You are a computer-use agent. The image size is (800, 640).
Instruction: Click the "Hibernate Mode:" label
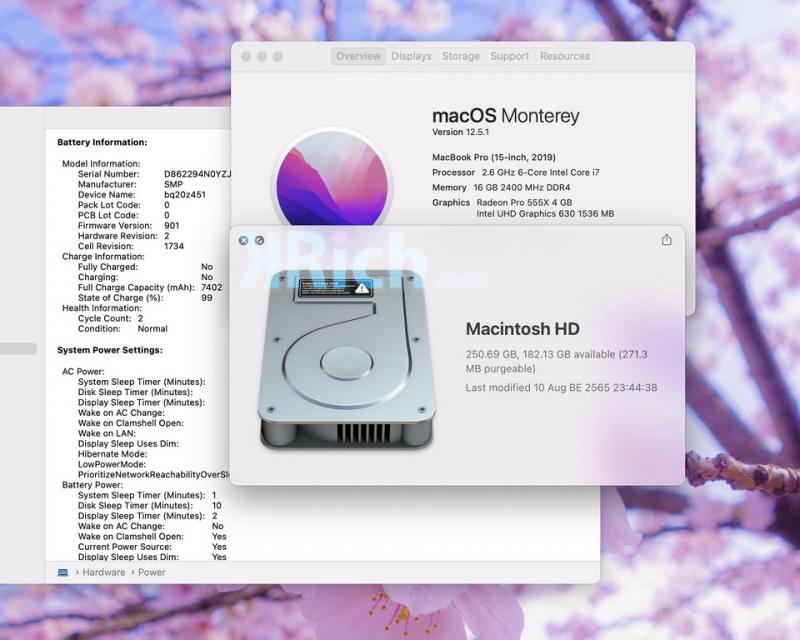click(112, 454)
